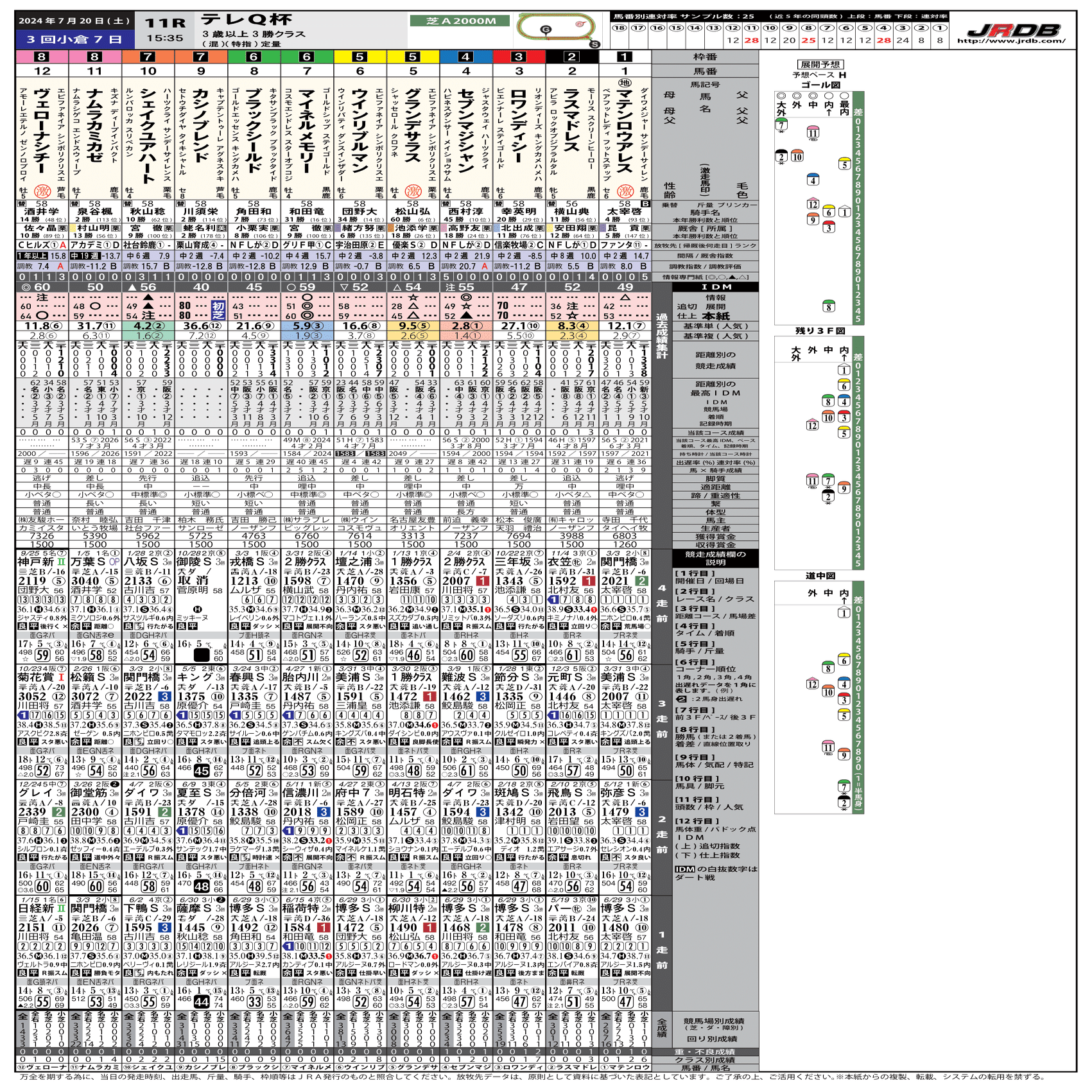Select the red frame 3 box above ロワンディシー

pyautogui.click(x=519, y=56)
